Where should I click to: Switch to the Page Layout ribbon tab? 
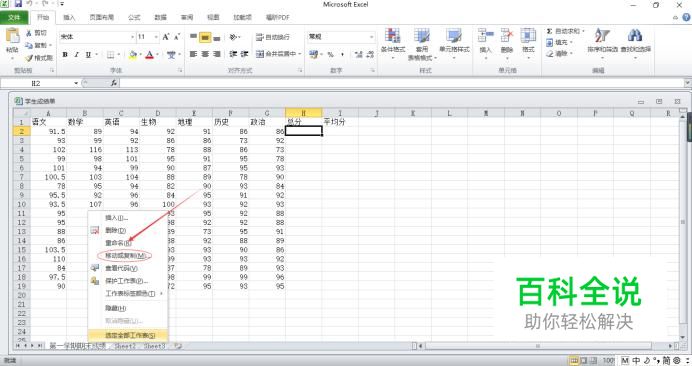pos(102,17)
